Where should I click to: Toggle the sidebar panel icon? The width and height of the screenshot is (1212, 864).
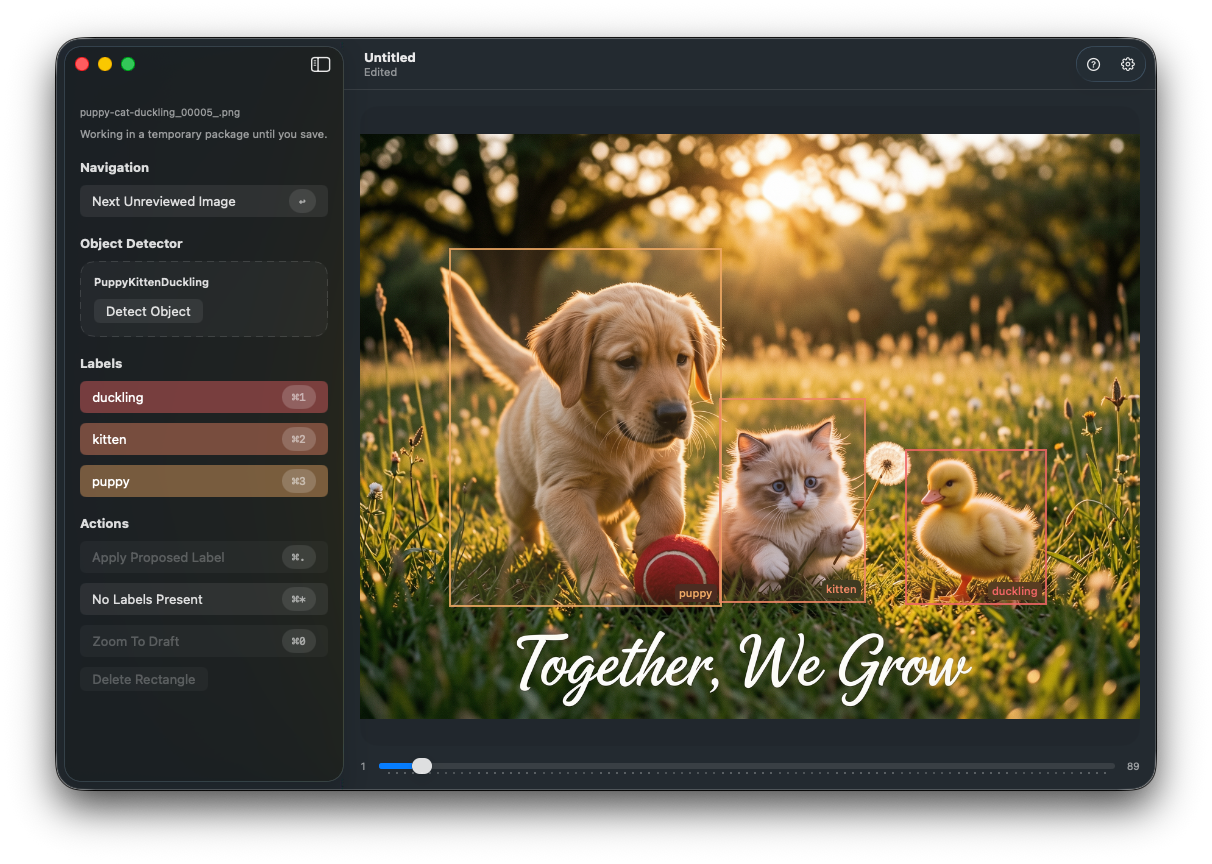[320, 64]
